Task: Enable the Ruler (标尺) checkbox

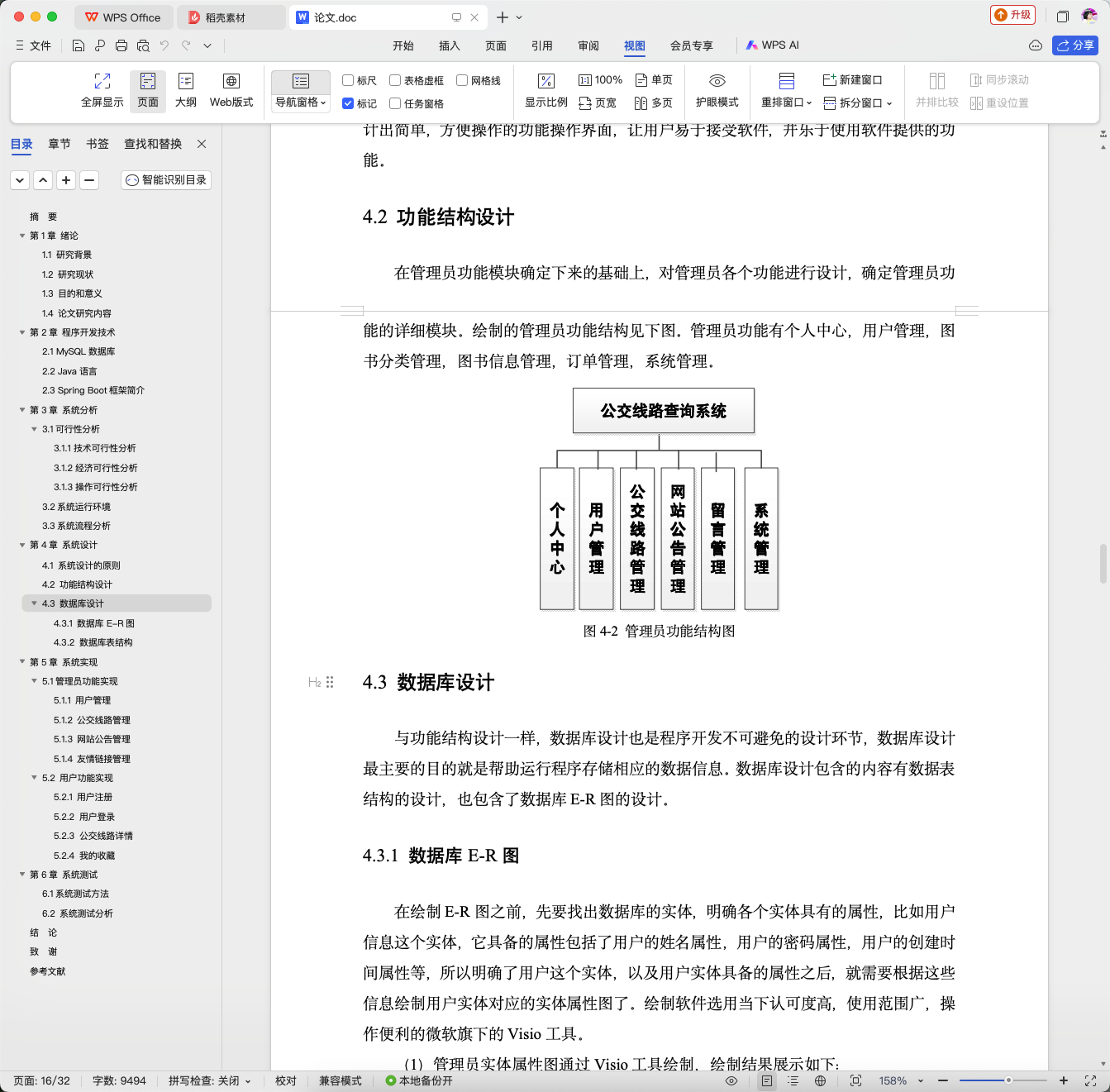Action: coord(348,80)
